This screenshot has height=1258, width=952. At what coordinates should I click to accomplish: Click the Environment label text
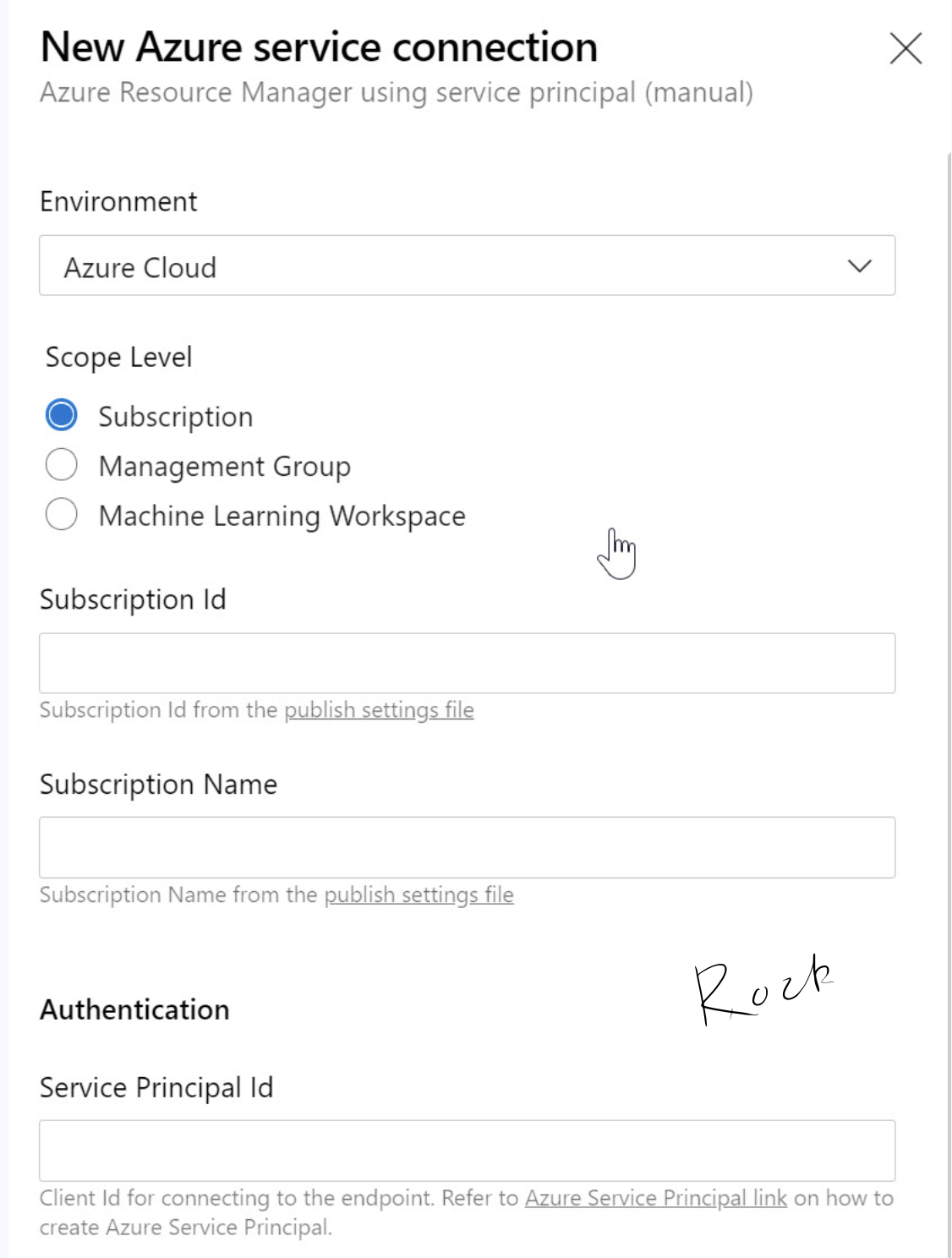(x=118, y=201)
